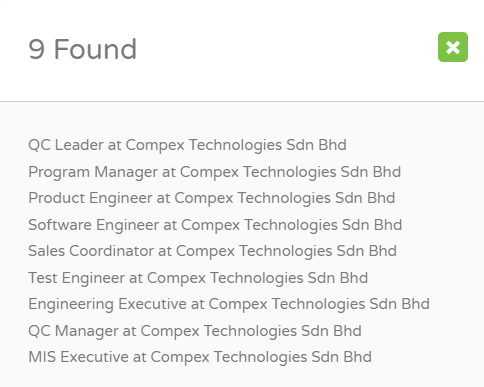
Task: Close the results panel with green X
Action: 453,47
